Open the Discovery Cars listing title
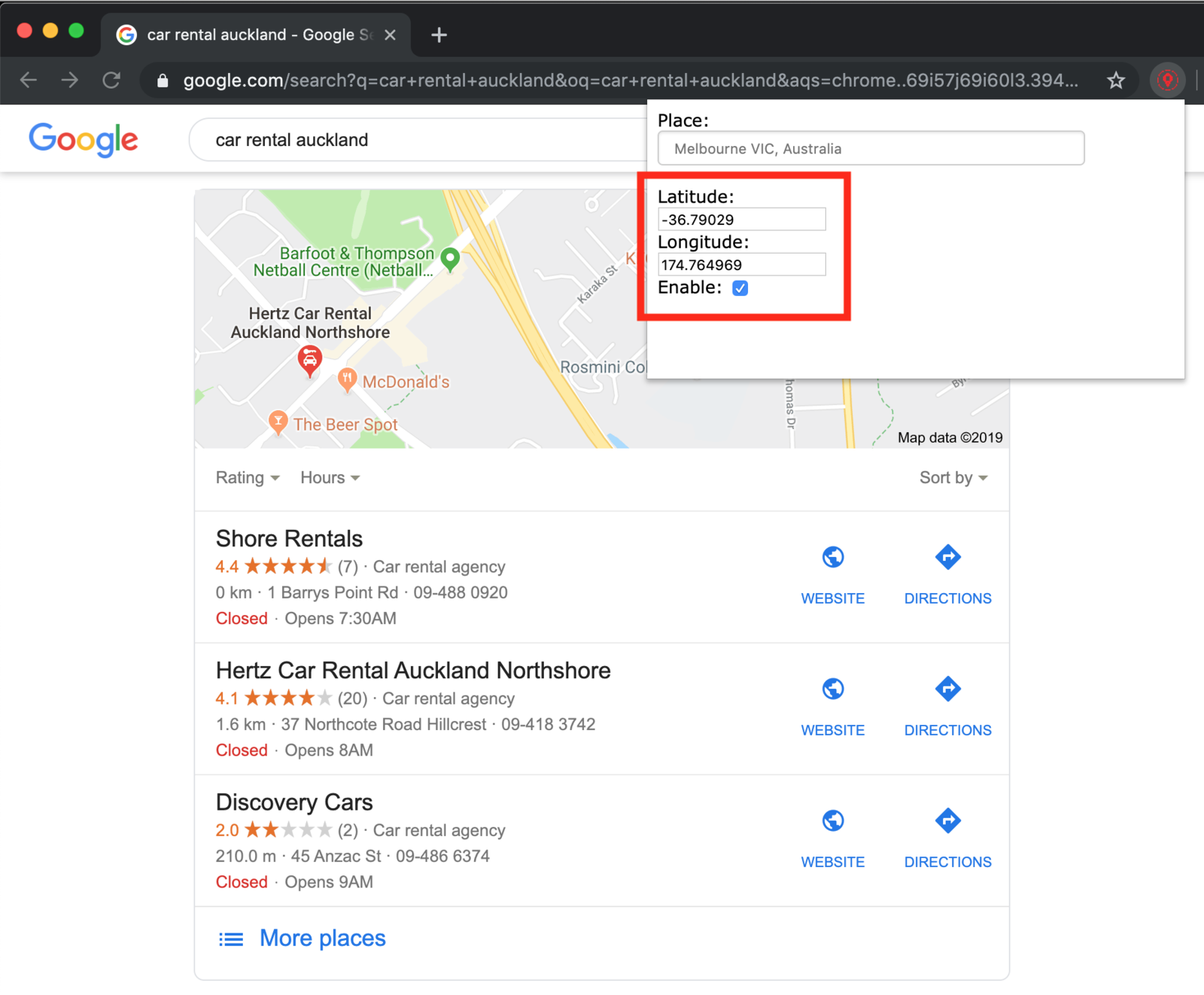Image resolution: width=1204 pixels, height=995 pixels. coord(294,802)
